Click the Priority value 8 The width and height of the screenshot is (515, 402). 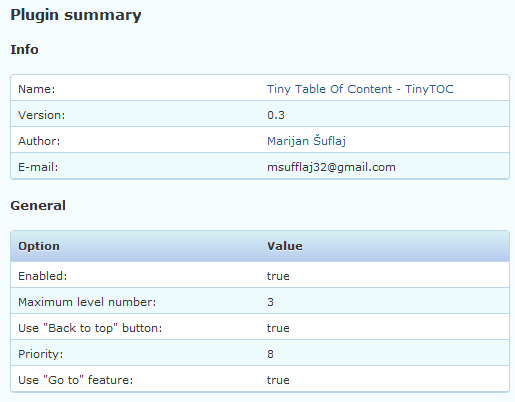(270, 354)
